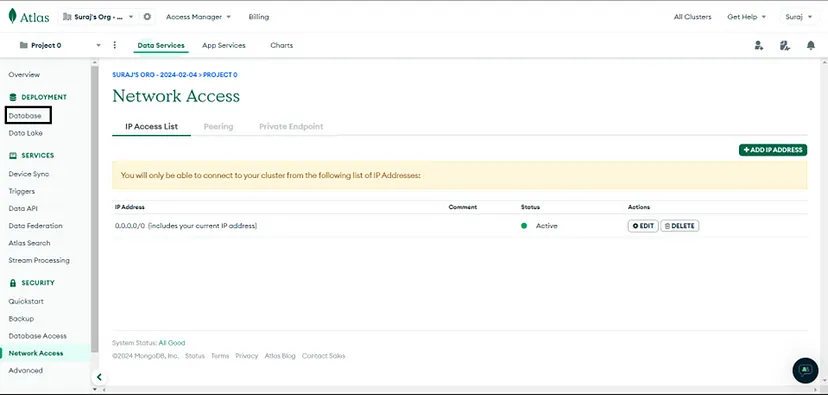The image size is (828, 395).
Task: Click the sidebar vertical scrollbar
Action: tap(95, 209)
